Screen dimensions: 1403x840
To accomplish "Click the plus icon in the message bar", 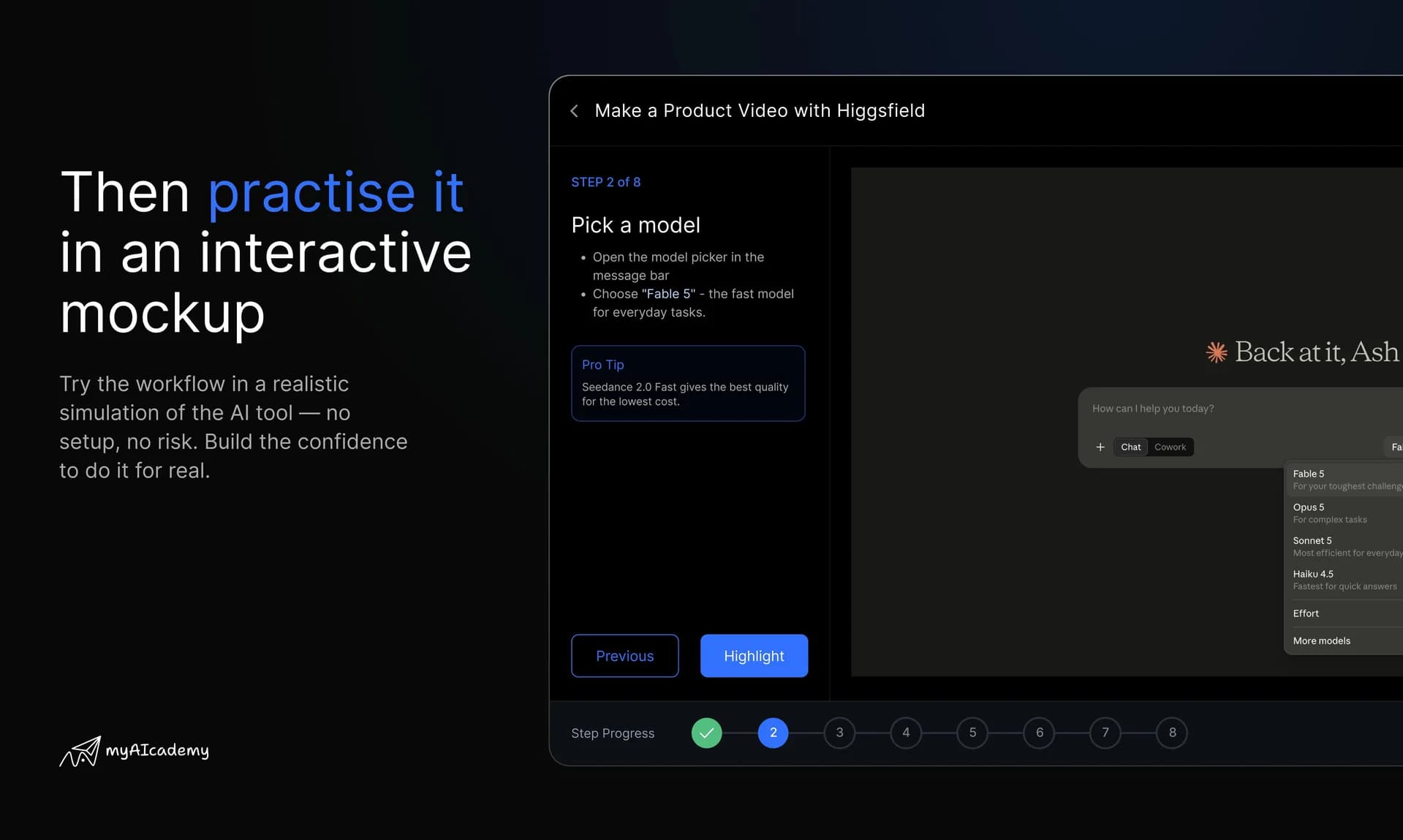I will pyautogui.click(x=1100, y=447).
